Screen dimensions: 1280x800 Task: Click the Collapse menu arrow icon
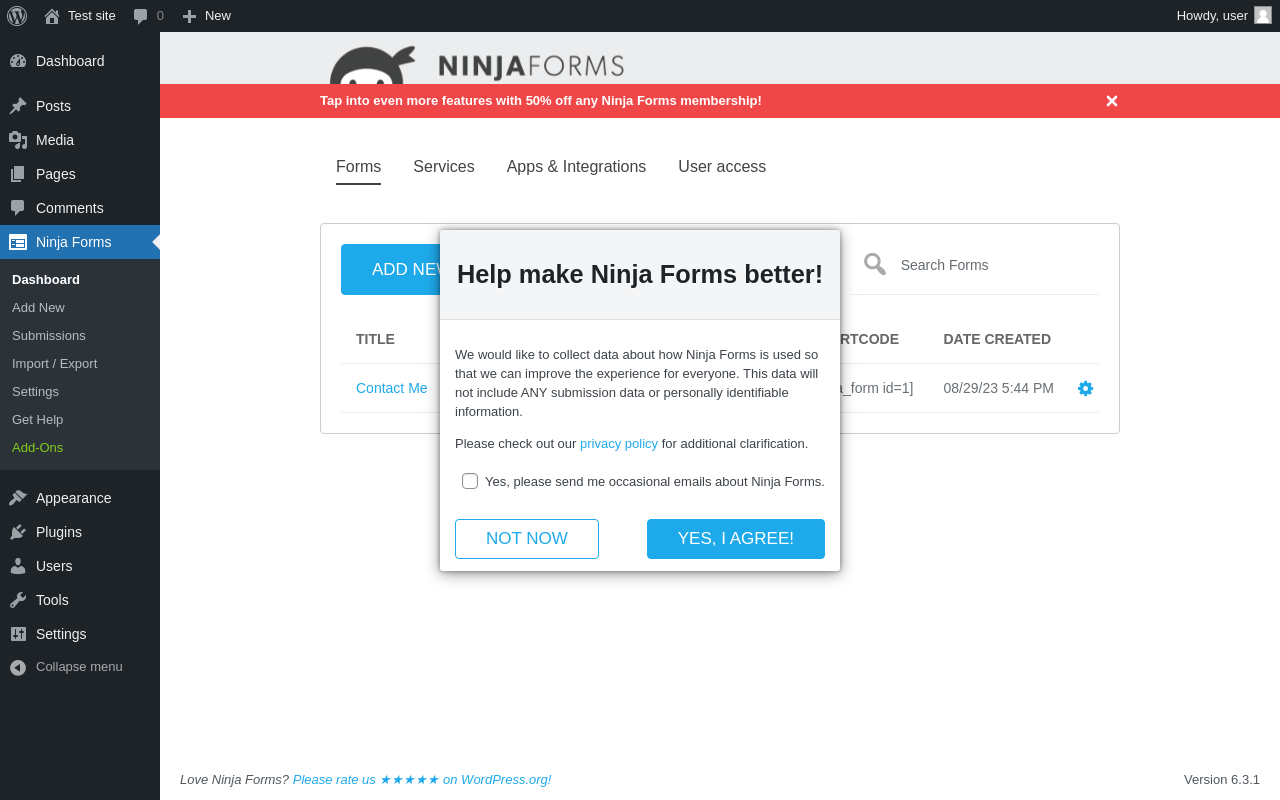18,667
